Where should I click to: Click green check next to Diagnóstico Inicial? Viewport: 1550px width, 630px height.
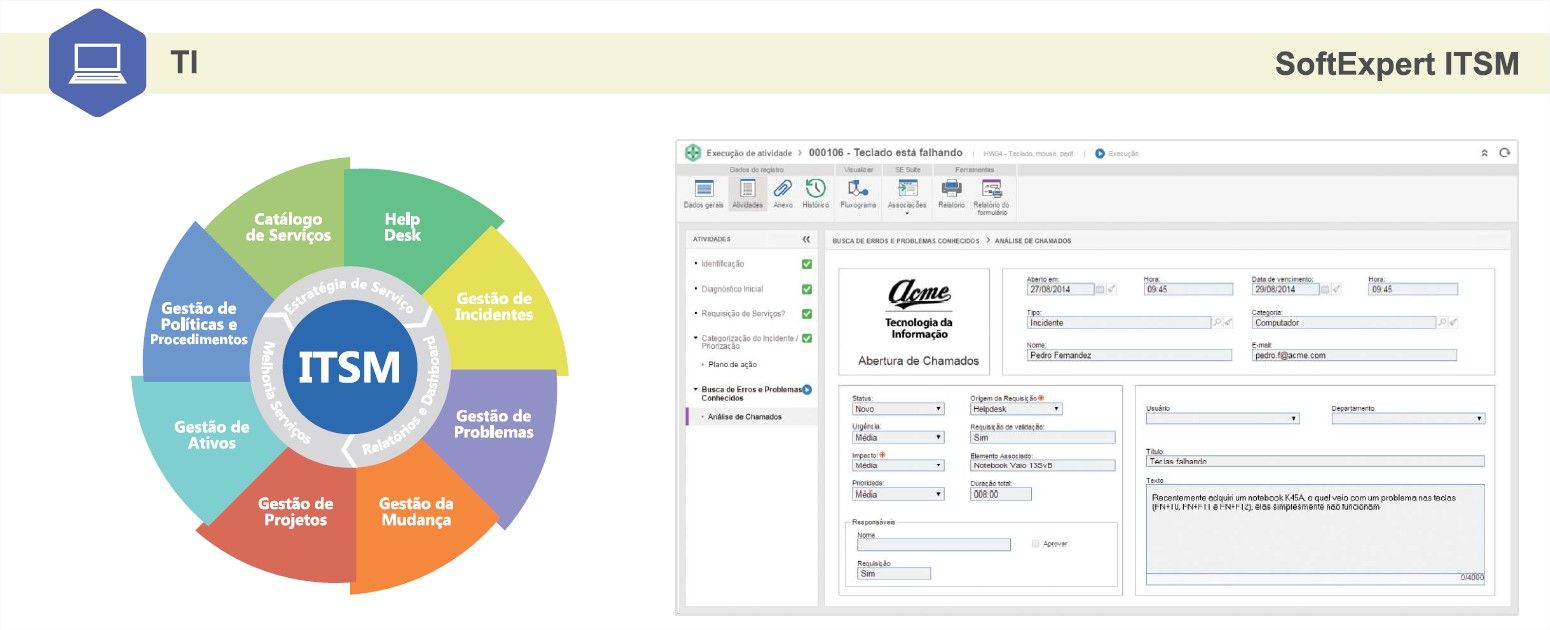[x=807, y=289]
